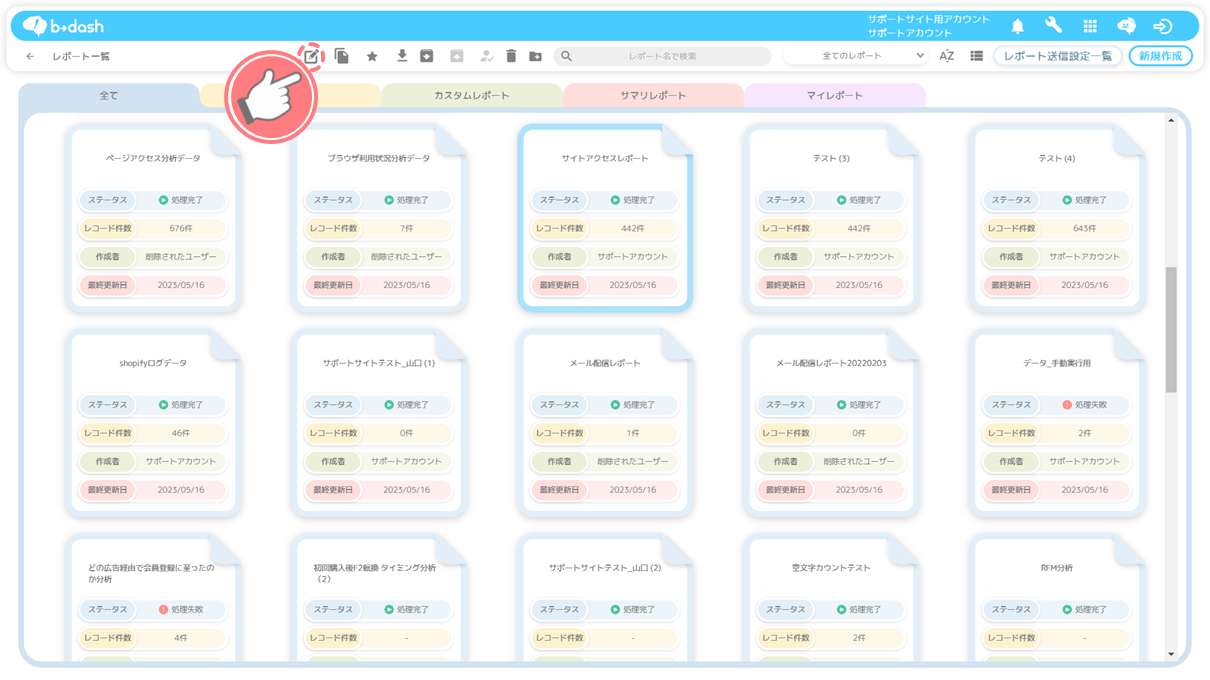Select the サポートサイトテスト_山口 (2) report title
This screenshot has height=680, width=1210.
tap(605, 568)
